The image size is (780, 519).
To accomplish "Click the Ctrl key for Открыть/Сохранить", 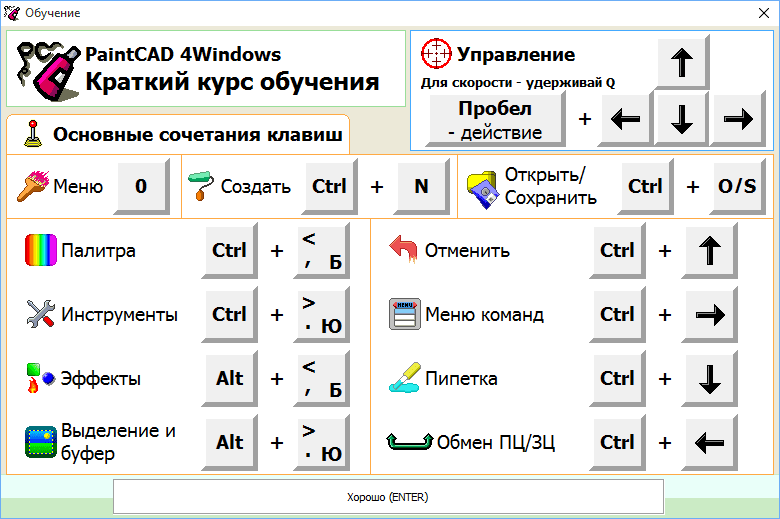I will coord(645,186).
